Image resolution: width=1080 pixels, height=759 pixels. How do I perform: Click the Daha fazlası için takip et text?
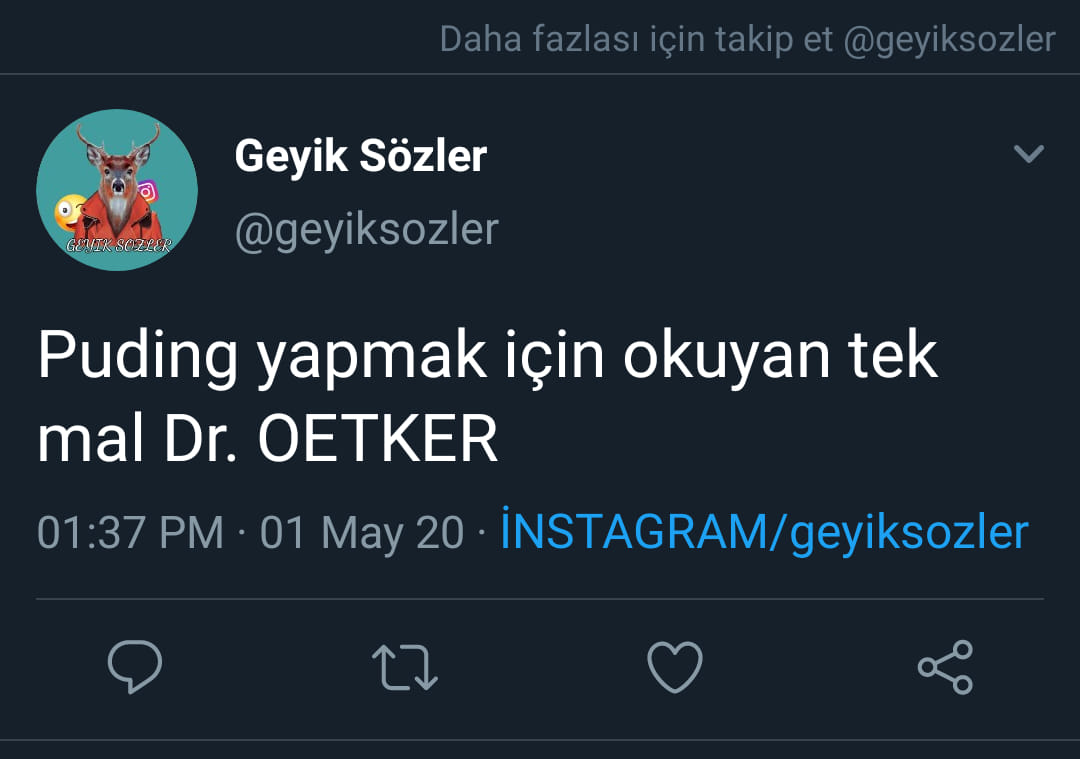tap(636, 39)
